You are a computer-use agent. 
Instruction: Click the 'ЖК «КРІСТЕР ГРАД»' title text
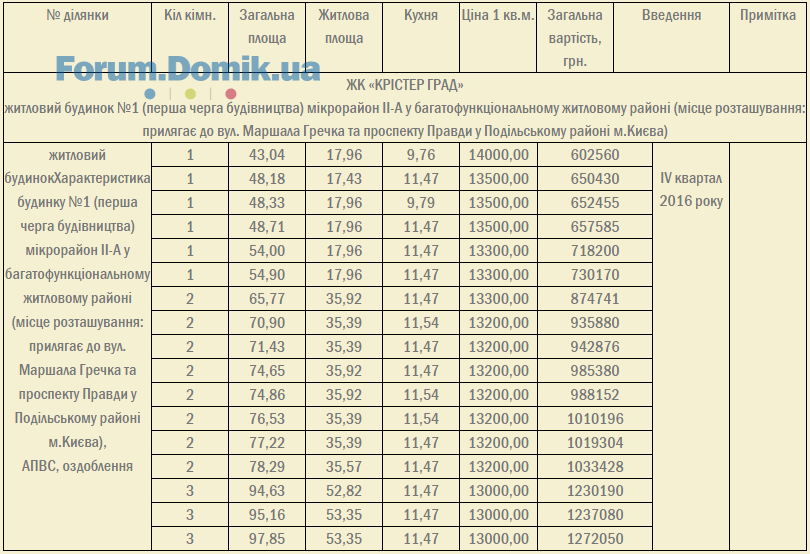(404, 85)
